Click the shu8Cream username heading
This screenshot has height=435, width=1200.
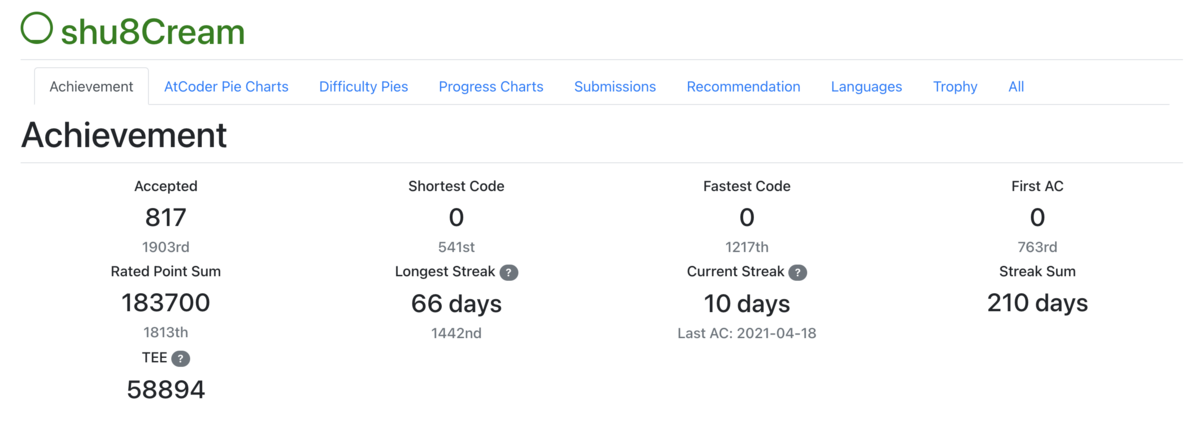click(x=152, y=31)
